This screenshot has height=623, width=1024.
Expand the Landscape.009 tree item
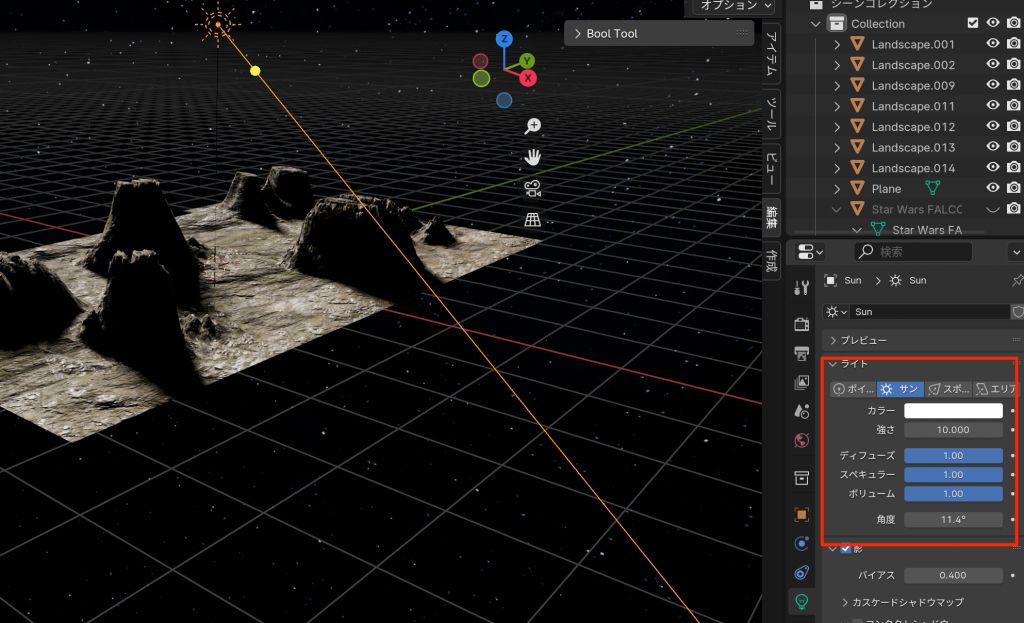point(837,86)
